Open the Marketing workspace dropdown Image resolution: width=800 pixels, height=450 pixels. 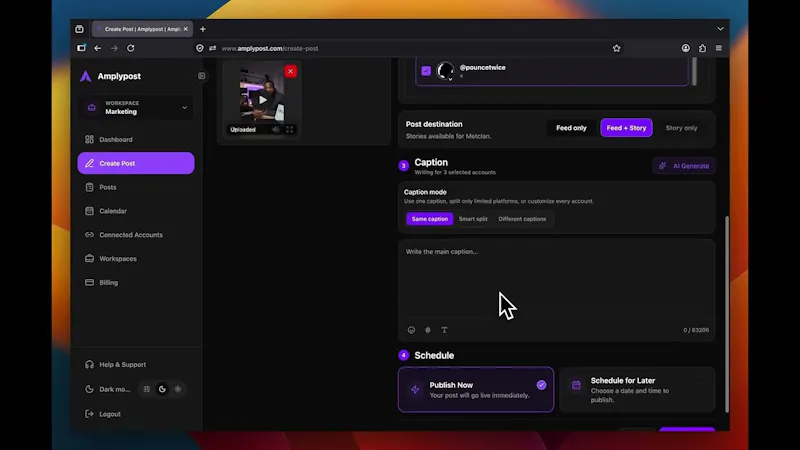tap(136, 108)
